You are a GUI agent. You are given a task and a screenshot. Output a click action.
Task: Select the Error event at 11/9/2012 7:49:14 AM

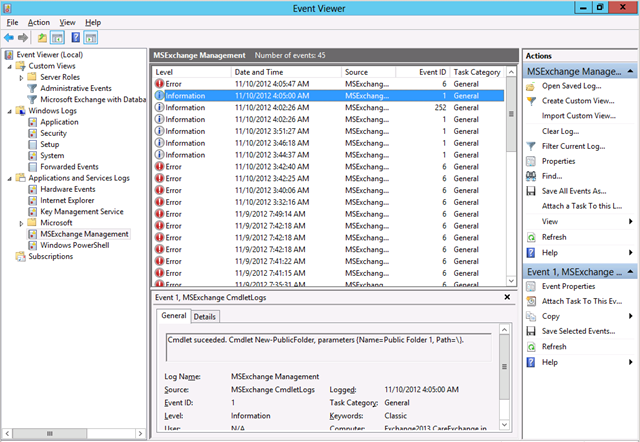point(329,214)
